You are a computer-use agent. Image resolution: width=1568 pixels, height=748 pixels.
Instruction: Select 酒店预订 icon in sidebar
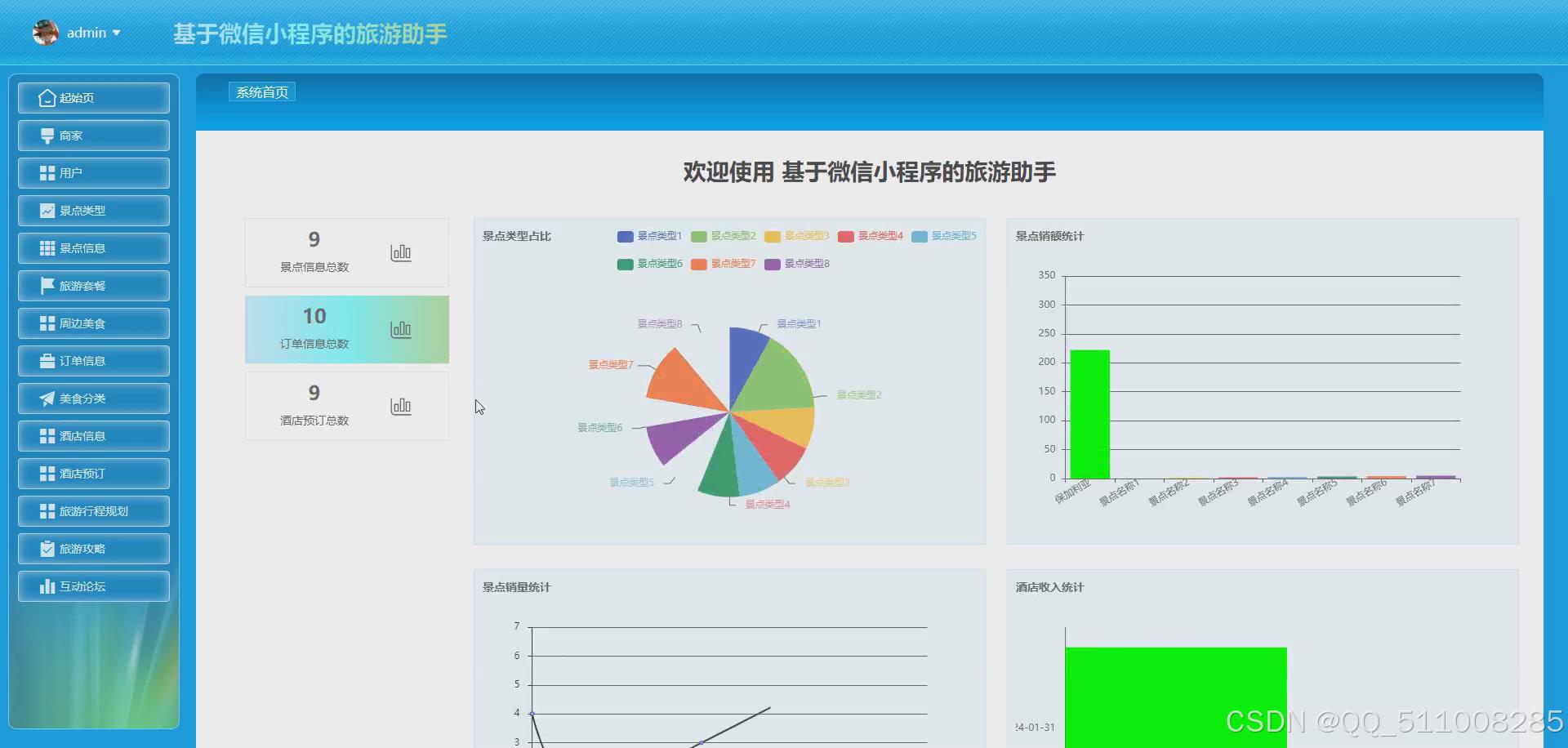click(x=47, y=474)
